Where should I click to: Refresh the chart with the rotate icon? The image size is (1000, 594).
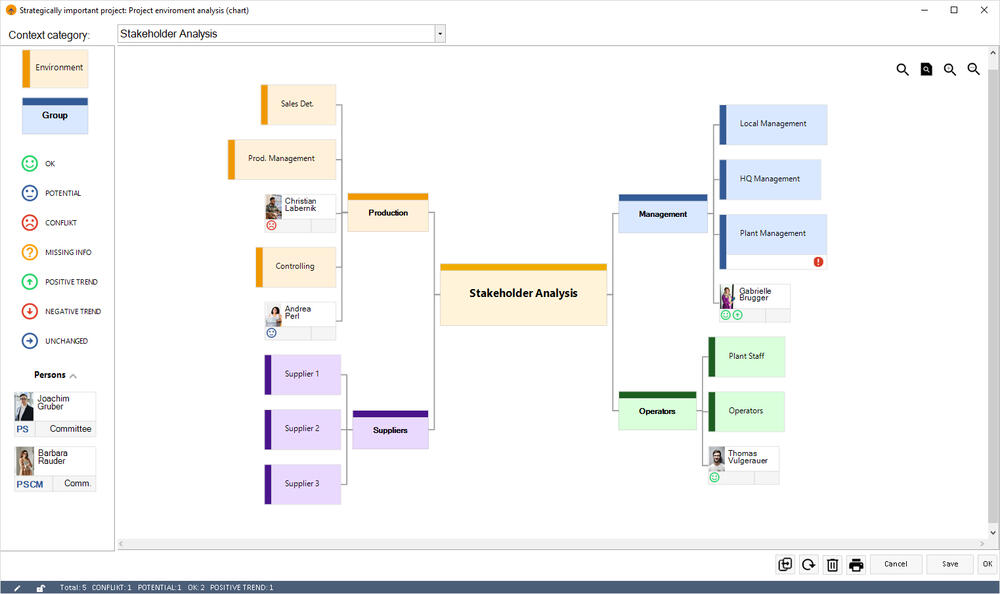point(809,564)
